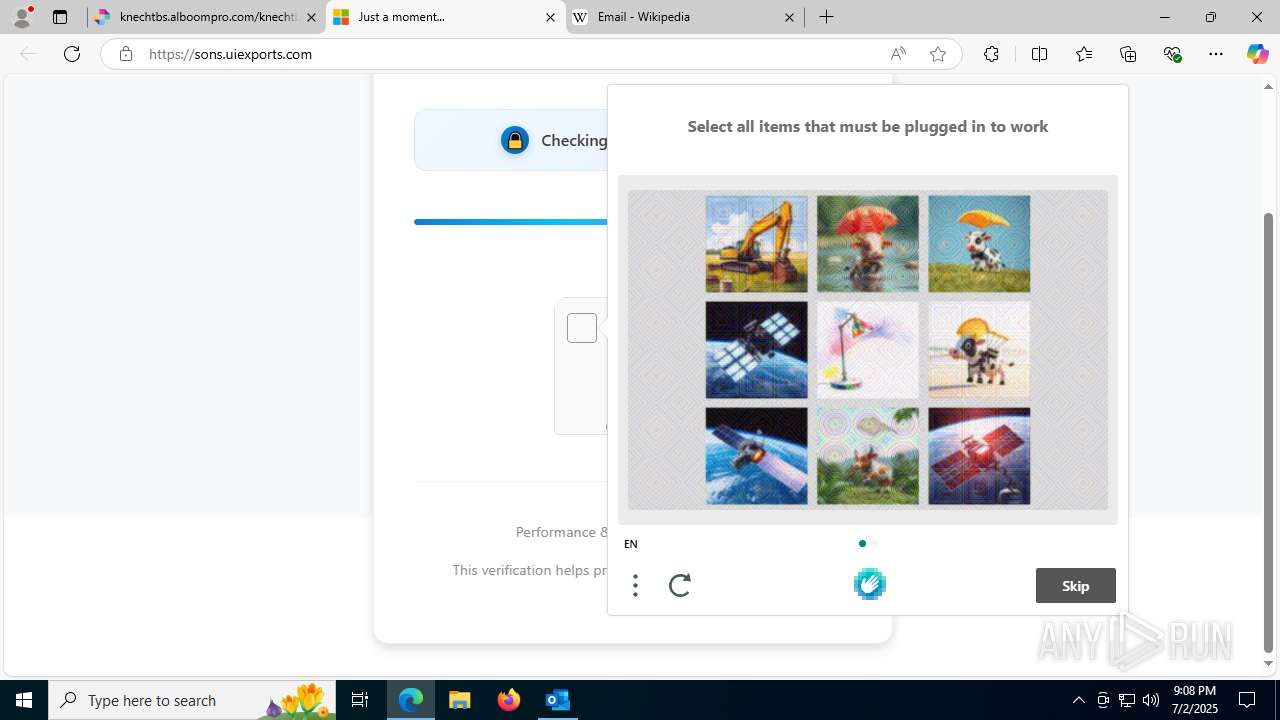Select the rainbow desk lamp tile
This screenshot has width=1280, height=720.
coord(867,350)
